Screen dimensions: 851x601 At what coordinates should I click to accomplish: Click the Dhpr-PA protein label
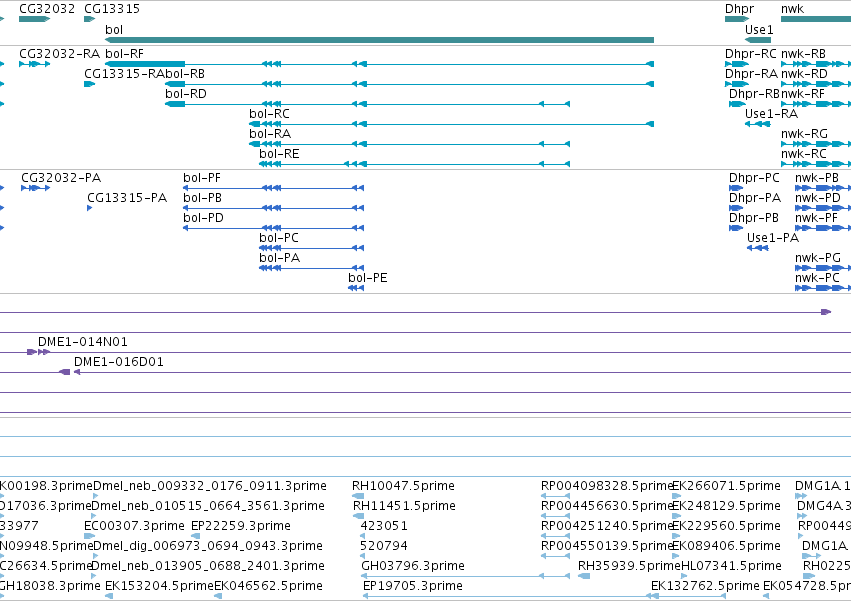click(755, 198)
